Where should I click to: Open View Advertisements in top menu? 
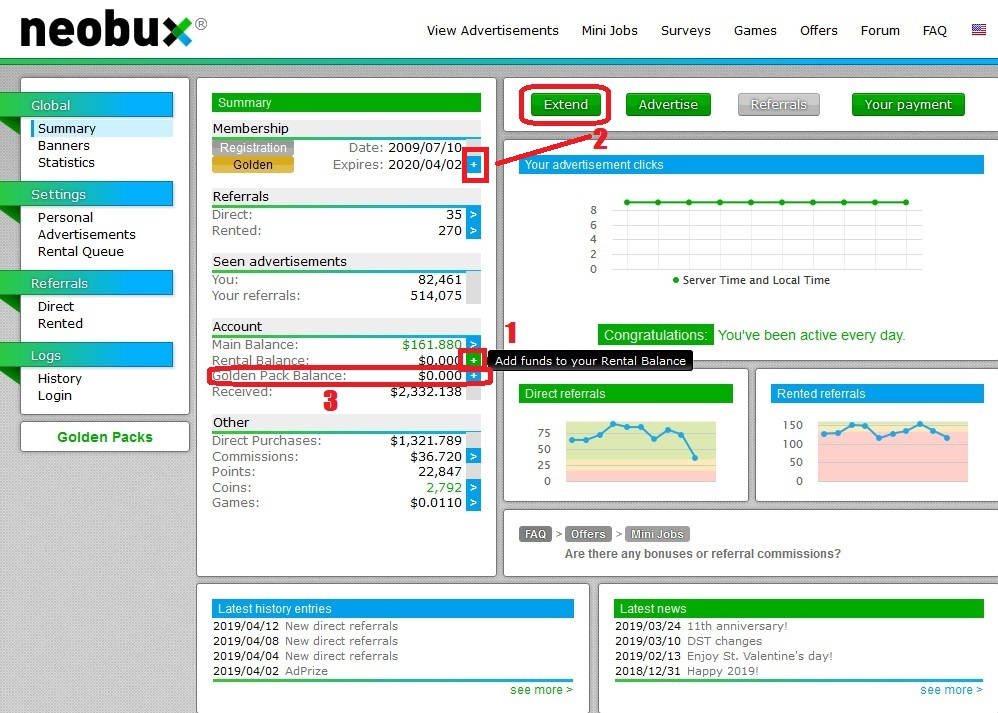click(x=492, y=30)
